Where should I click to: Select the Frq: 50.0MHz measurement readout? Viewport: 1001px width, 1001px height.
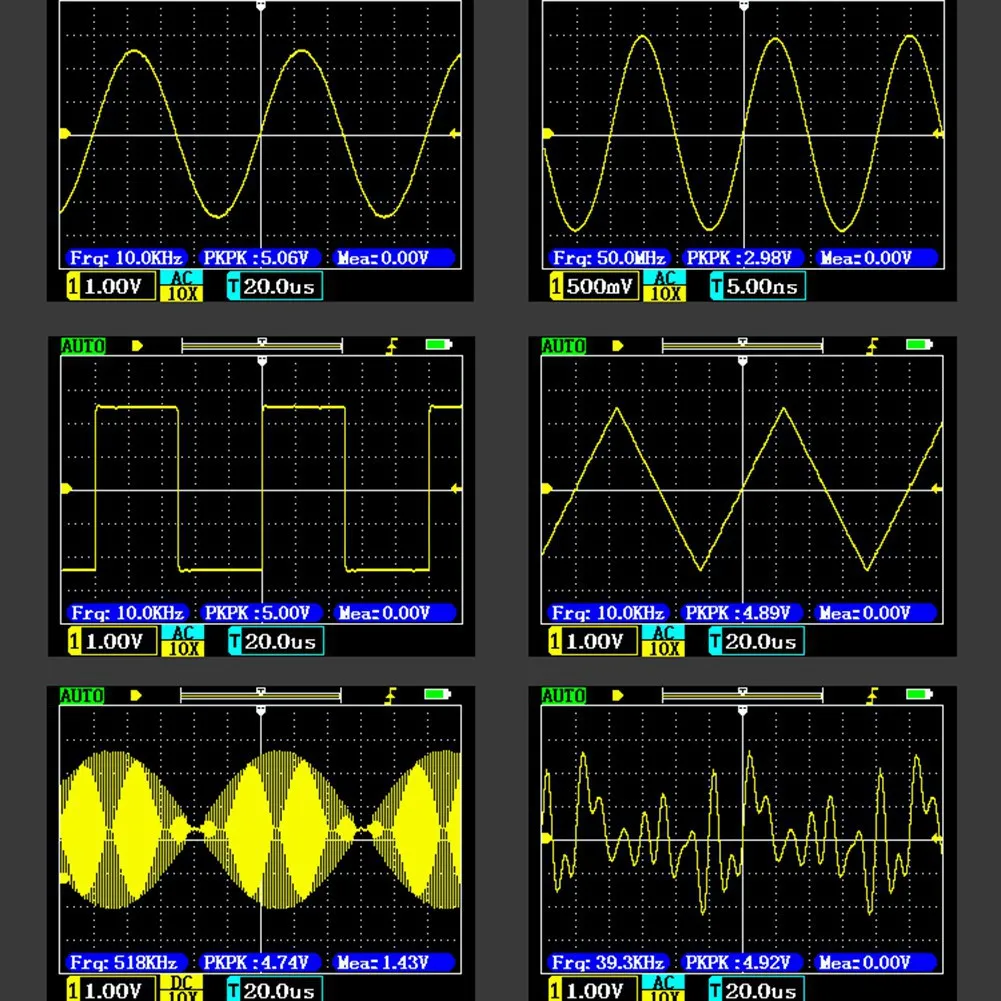click(x=609, y=258)
